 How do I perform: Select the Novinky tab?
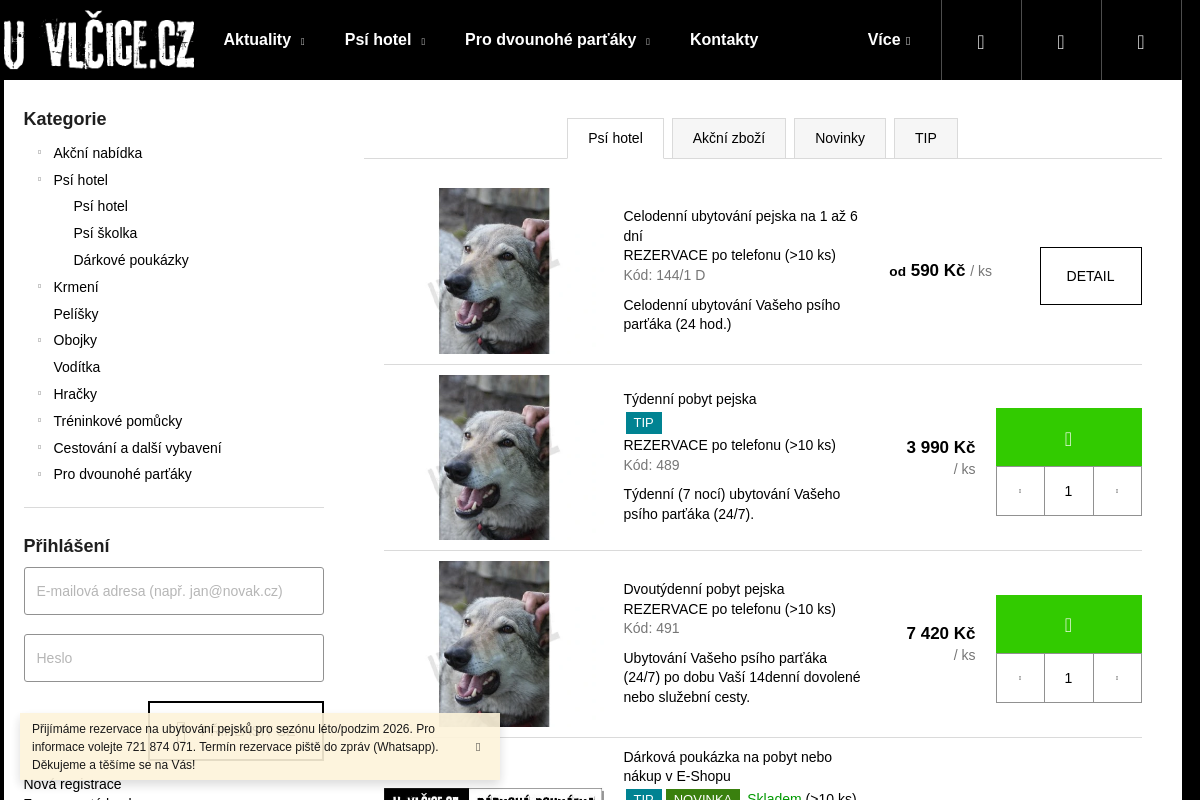[x=839, y=138]
